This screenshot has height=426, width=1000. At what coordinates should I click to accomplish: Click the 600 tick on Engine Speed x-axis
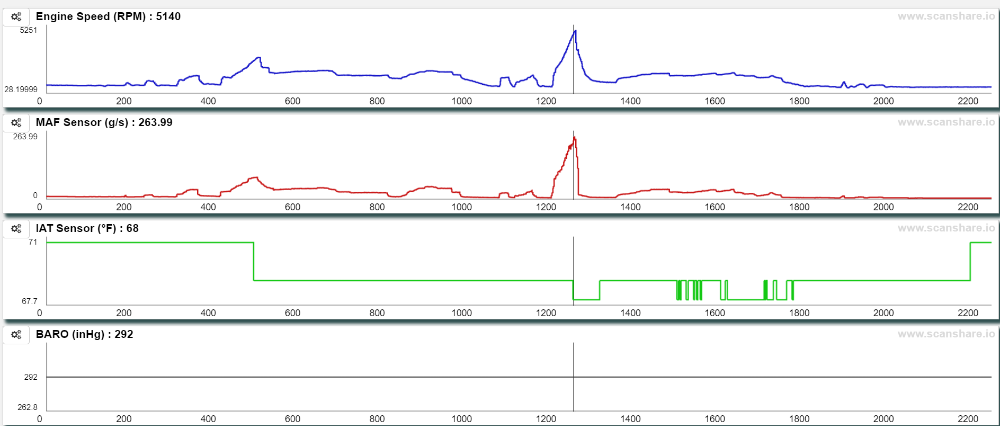tap(292, 101)
